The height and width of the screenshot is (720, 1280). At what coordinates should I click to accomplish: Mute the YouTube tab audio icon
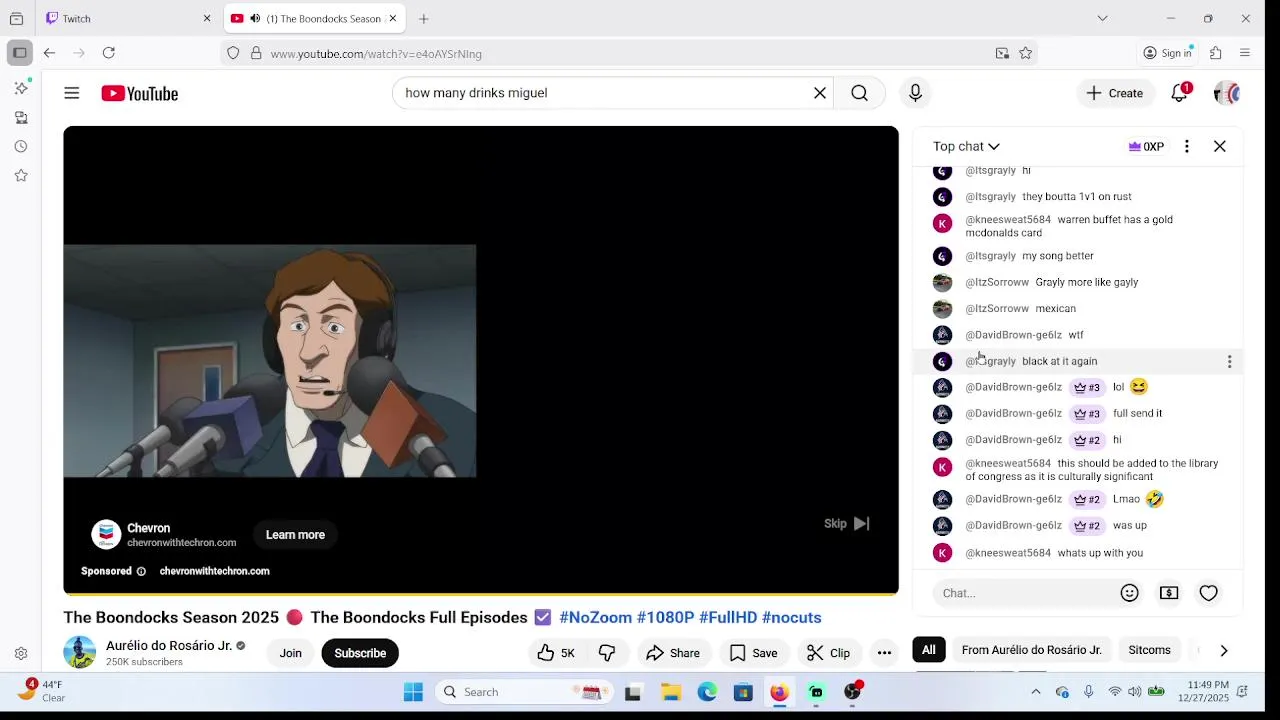point(255,19)
